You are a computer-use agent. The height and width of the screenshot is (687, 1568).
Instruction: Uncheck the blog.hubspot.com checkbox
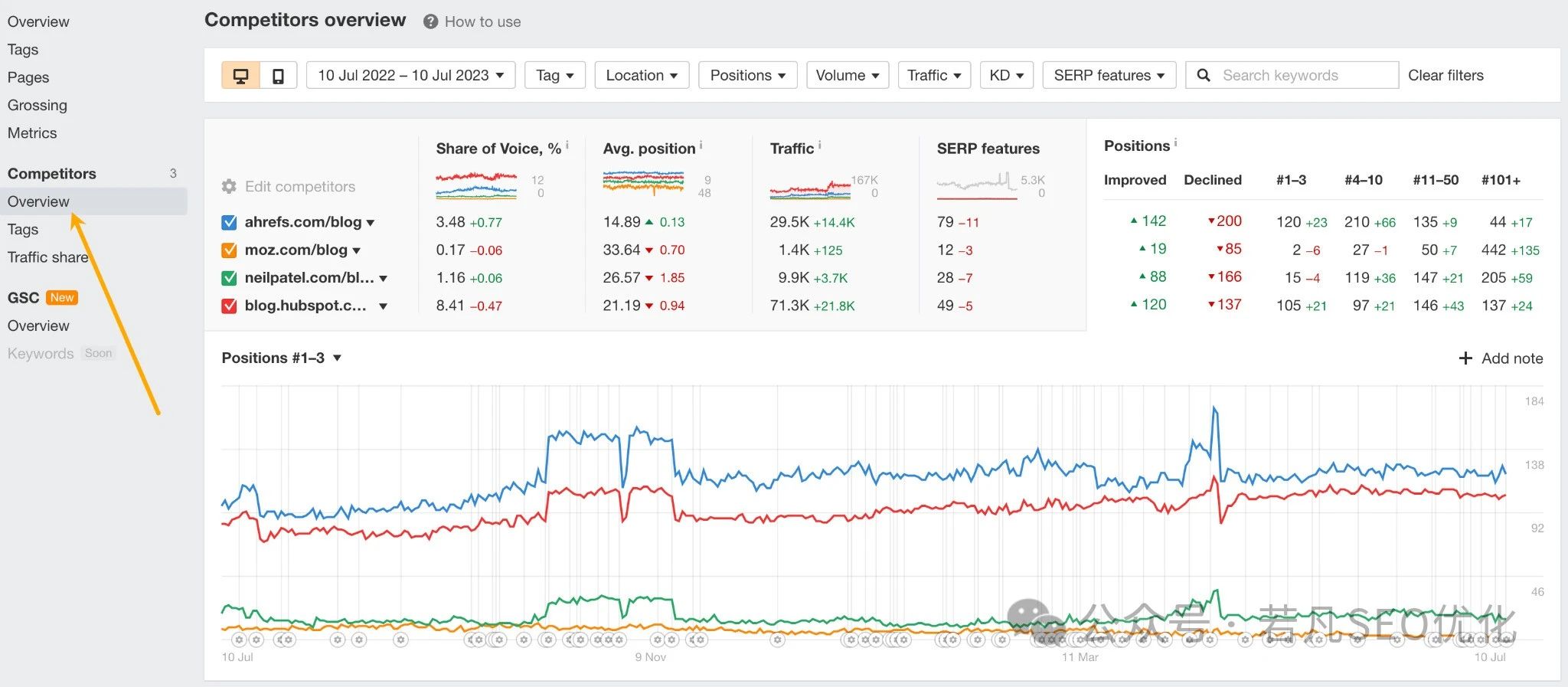[229, 306]
